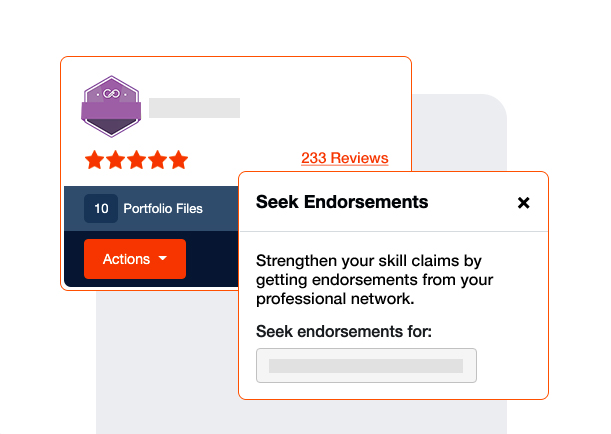The height and width of the screenshot is (434, 611).
Task: Click the caret arrow on Actions
Action: (x=162, y=260)
